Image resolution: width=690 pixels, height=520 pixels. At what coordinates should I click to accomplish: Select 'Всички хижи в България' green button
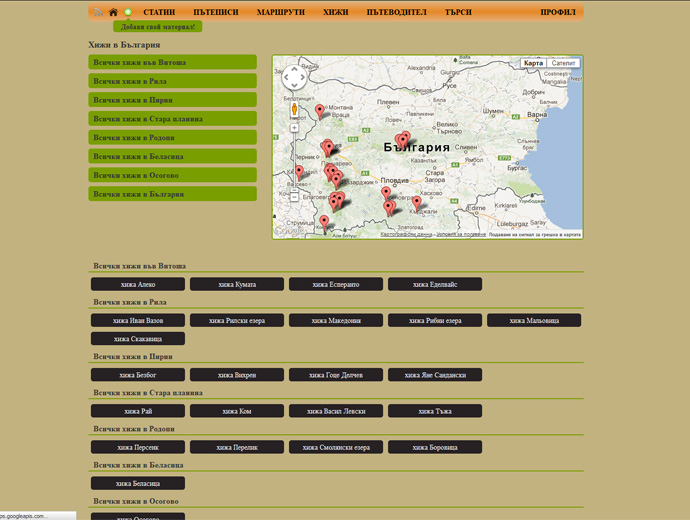click(172, 194)
